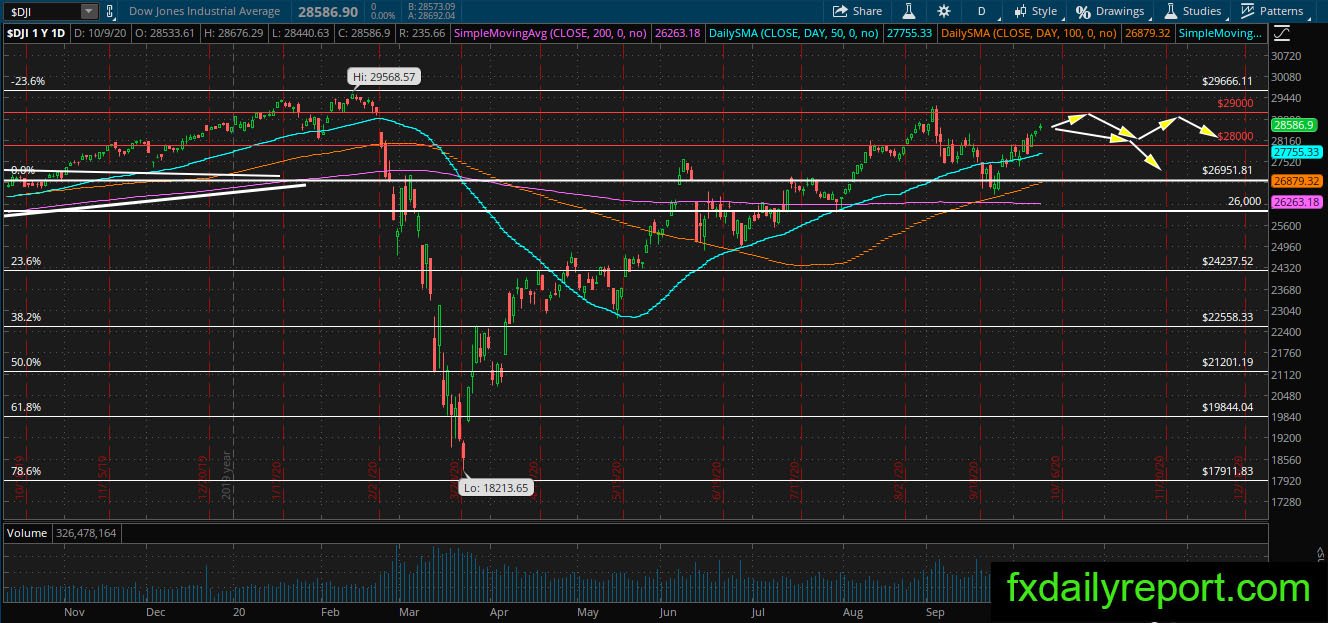Click the Nov label on time axis

75,610
